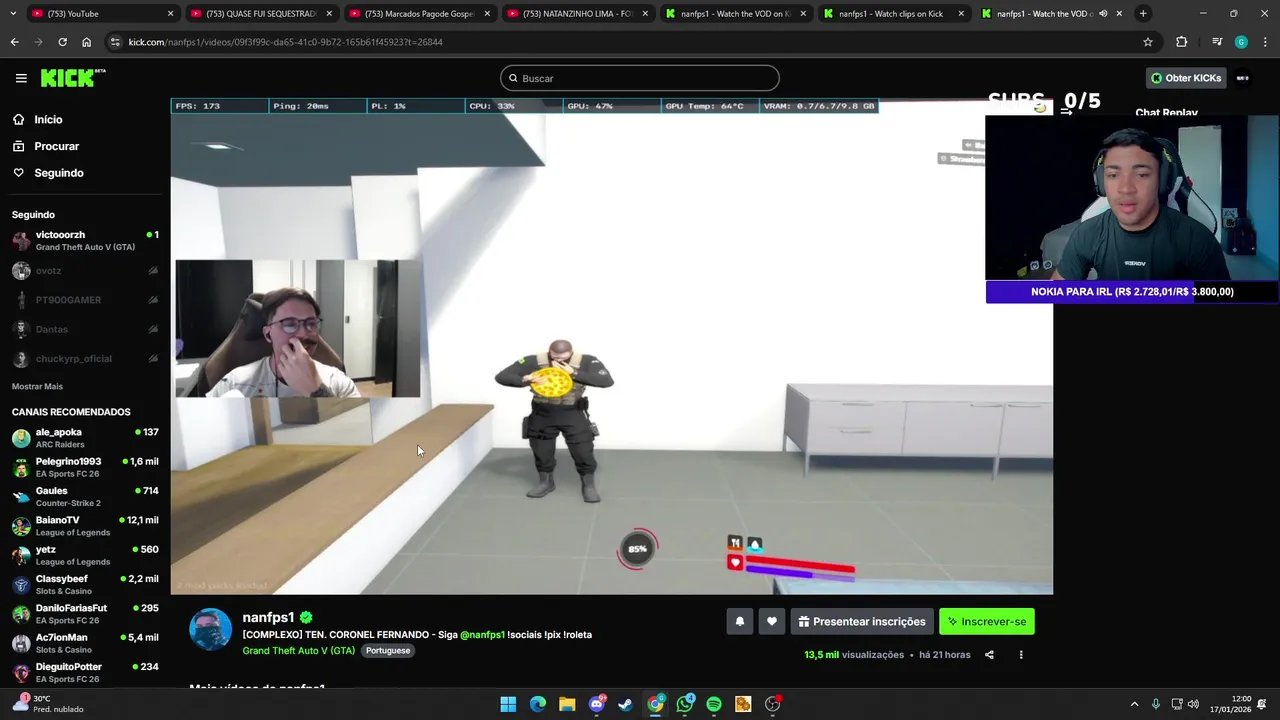Open ale_apoka recommended channel

point(85,438)
